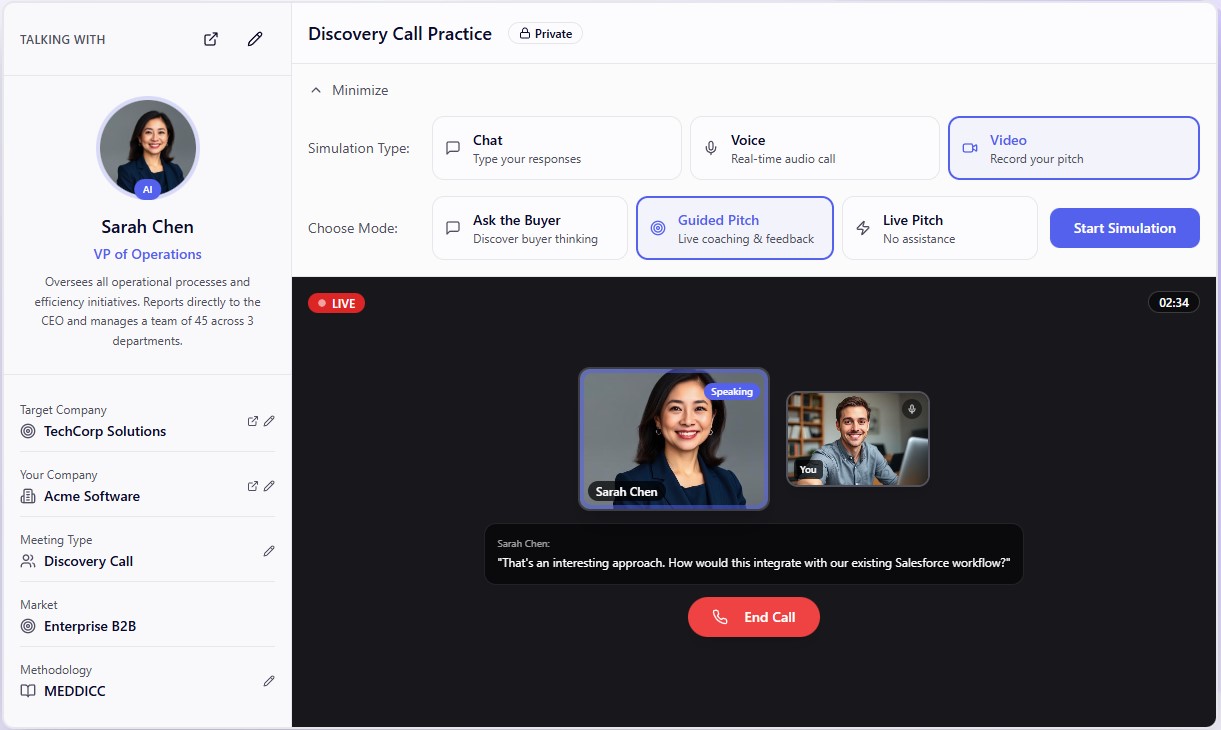This screenshot has height=730, width=1221.
Task: Edit Methodology MEDDICC pencil icon
Action: point(269,681)
